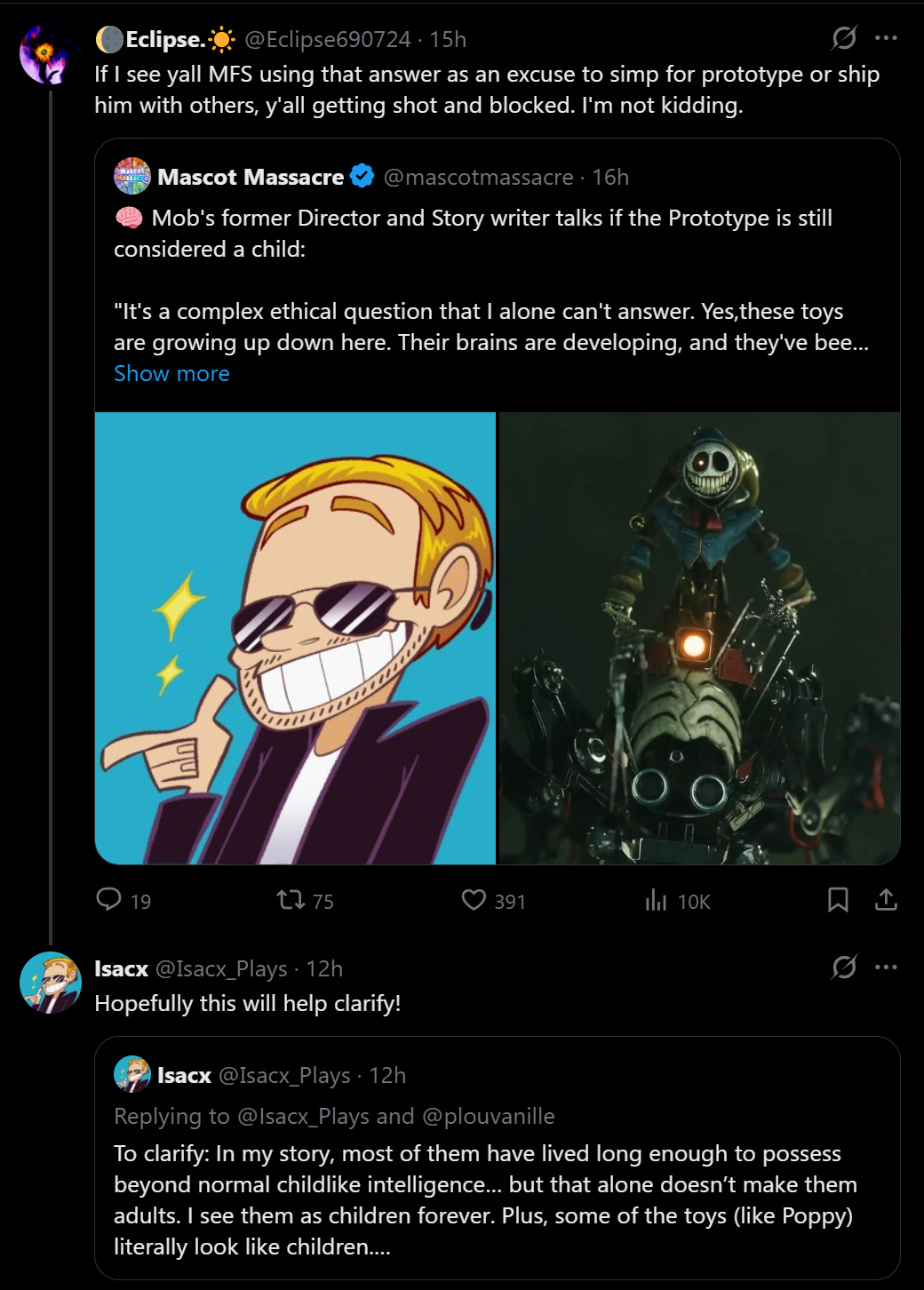This screenshot has height=1290, width=924.
Task: Click the 12h timestamp on Isacx's reply
Action: [324, 968]
